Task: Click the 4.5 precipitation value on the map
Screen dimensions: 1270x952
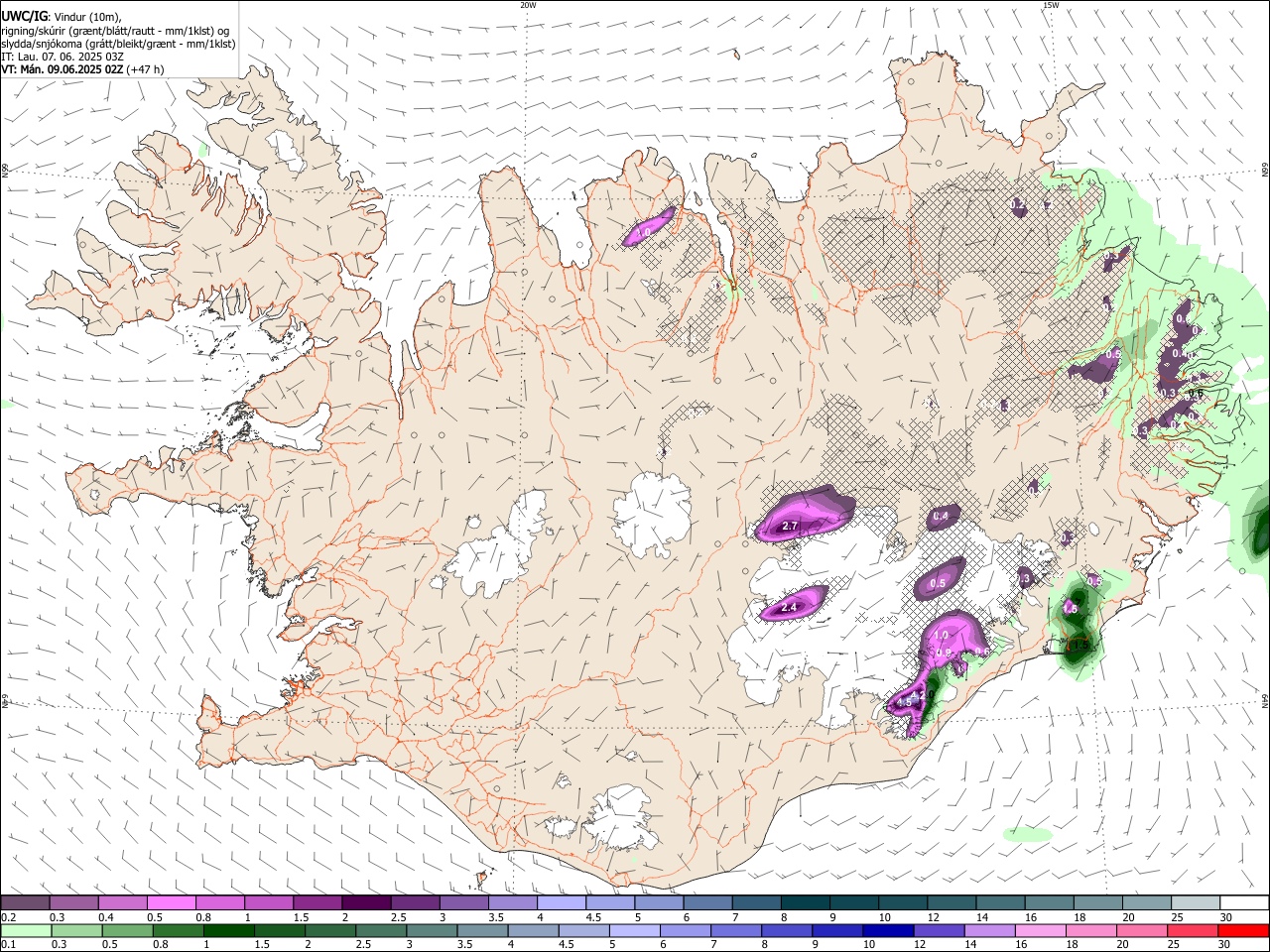Action: coord(904,703)
